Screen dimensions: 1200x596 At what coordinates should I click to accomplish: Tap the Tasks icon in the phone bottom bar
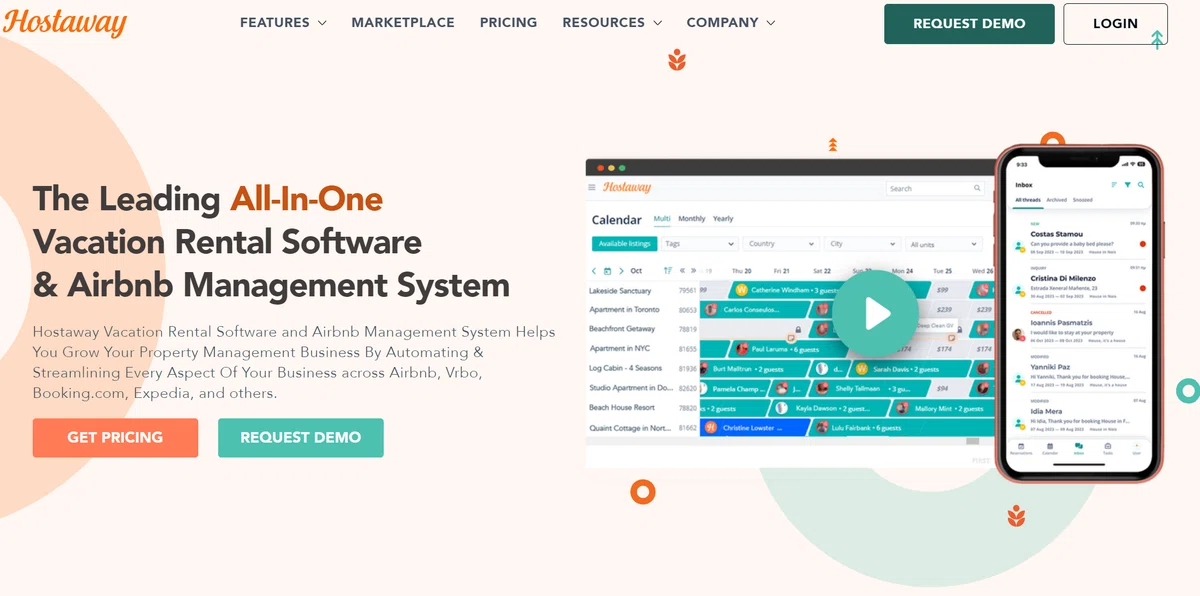1107,448
